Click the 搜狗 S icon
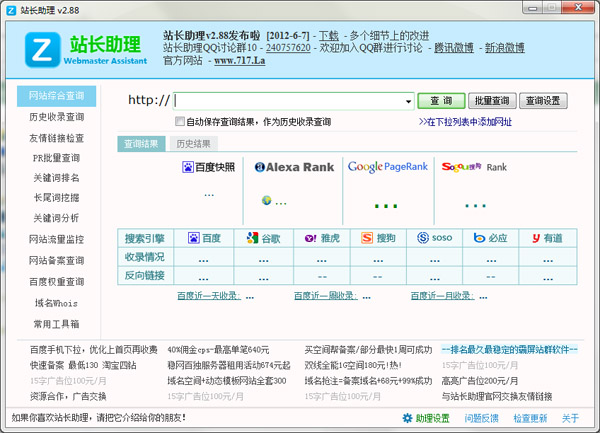 (367, 238)
